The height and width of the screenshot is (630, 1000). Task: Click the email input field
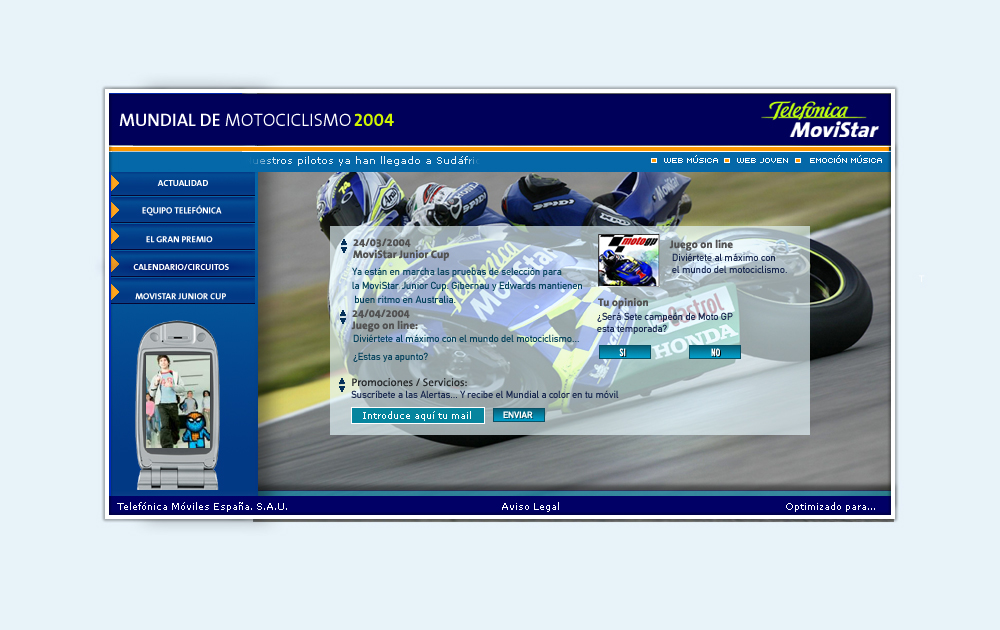(x=418, y=416)
